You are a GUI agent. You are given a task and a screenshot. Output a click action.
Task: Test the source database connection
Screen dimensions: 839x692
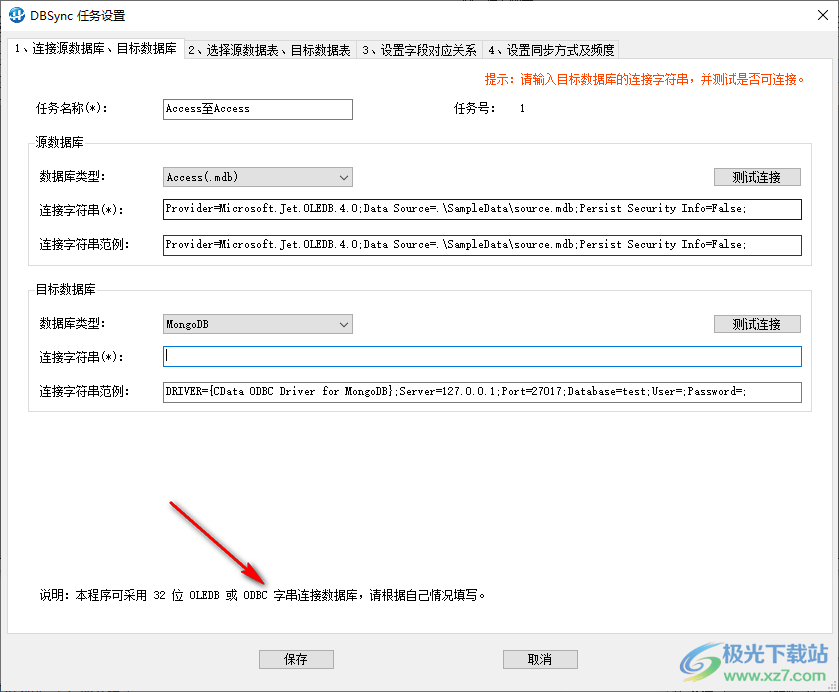pyautogui.click(x=757, y=177)
